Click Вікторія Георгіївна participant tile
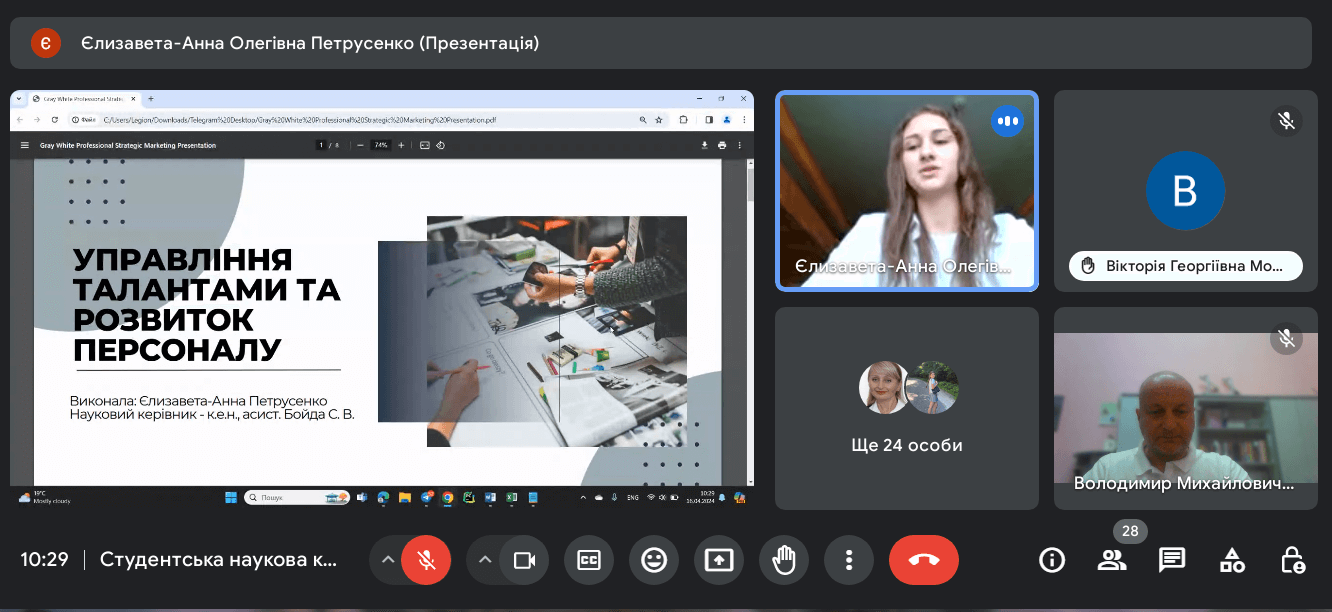Viewport: 1332px width, 612px height. 1185,190
